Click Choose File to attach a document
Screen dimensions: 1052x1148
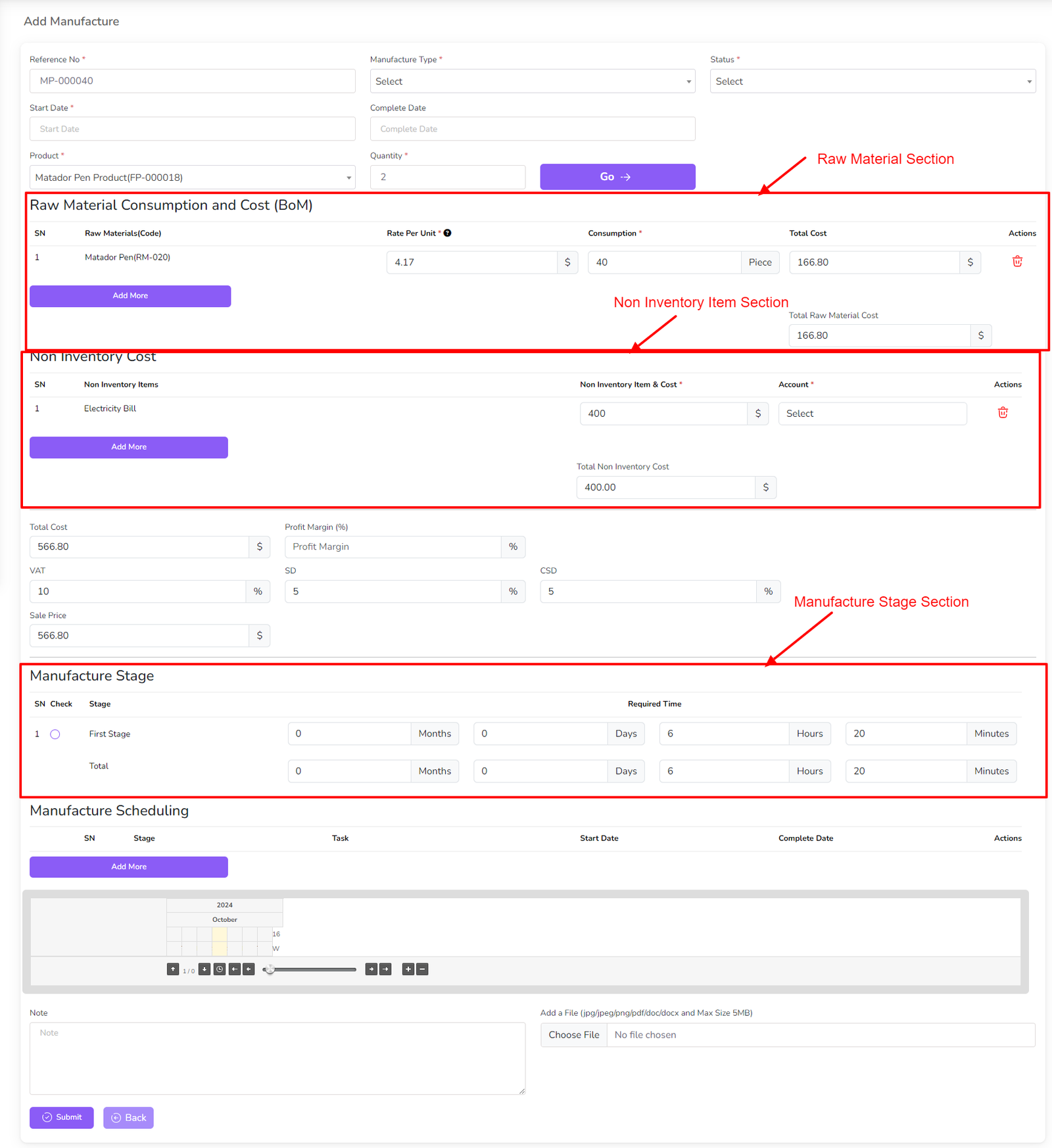(574, 1035)
